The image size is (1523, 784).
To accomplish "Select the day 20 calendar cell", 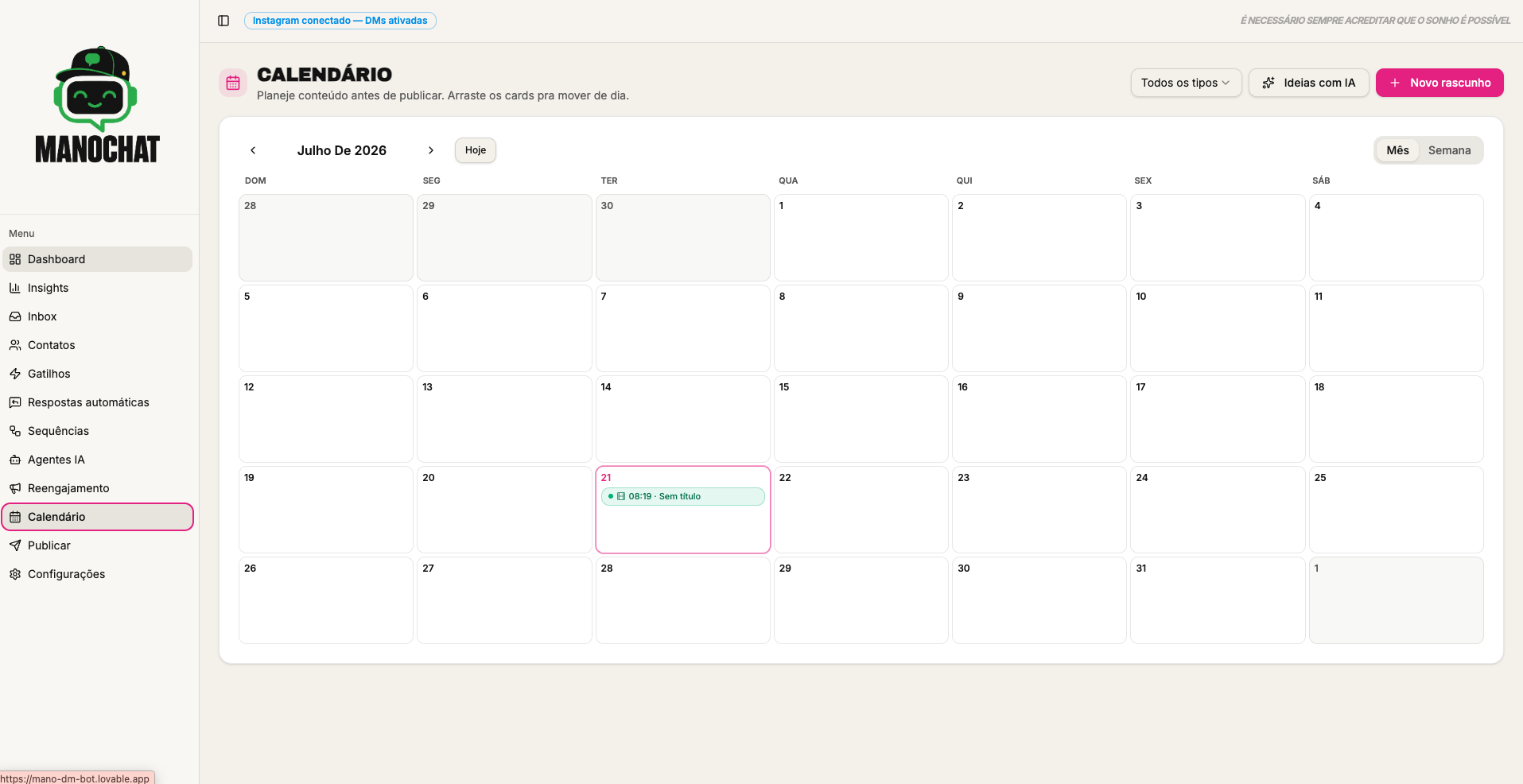I will click(504, 510).
